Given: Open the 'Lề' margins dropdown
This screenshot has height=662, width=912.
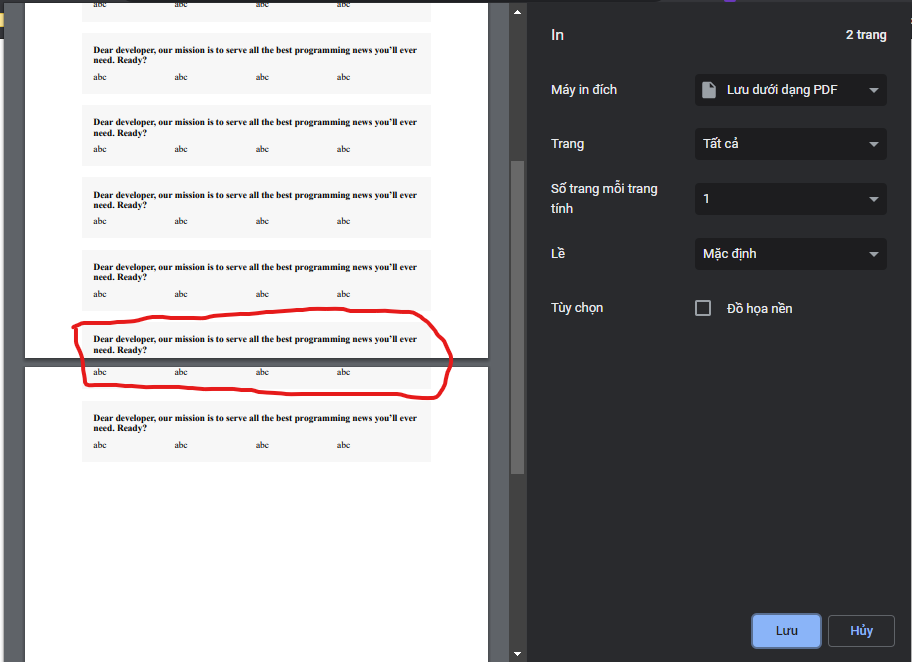Looking at the screenshot, I should click(790, 253).
